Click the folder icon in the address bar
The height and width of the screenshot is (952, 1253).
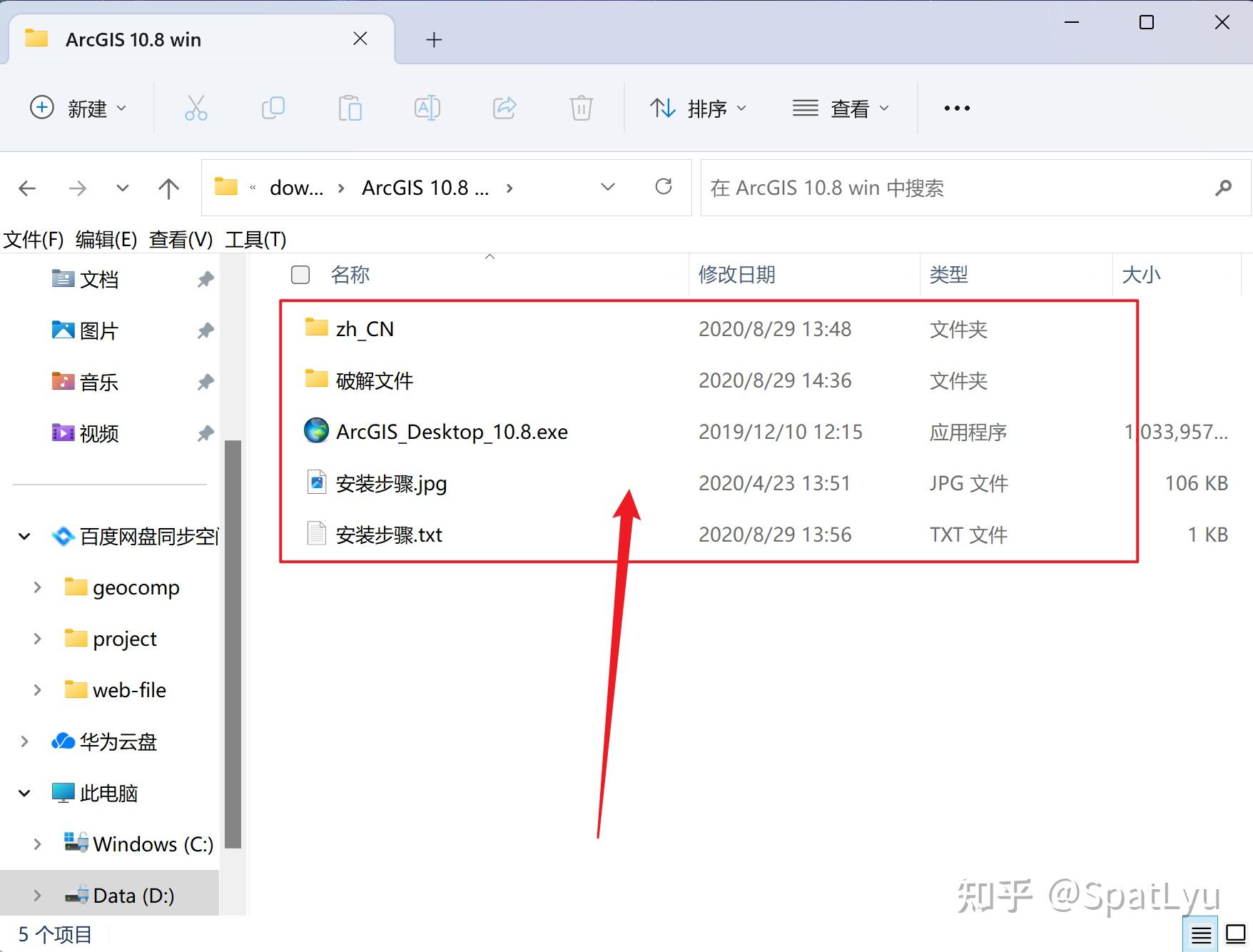click(x=226, y=187)
